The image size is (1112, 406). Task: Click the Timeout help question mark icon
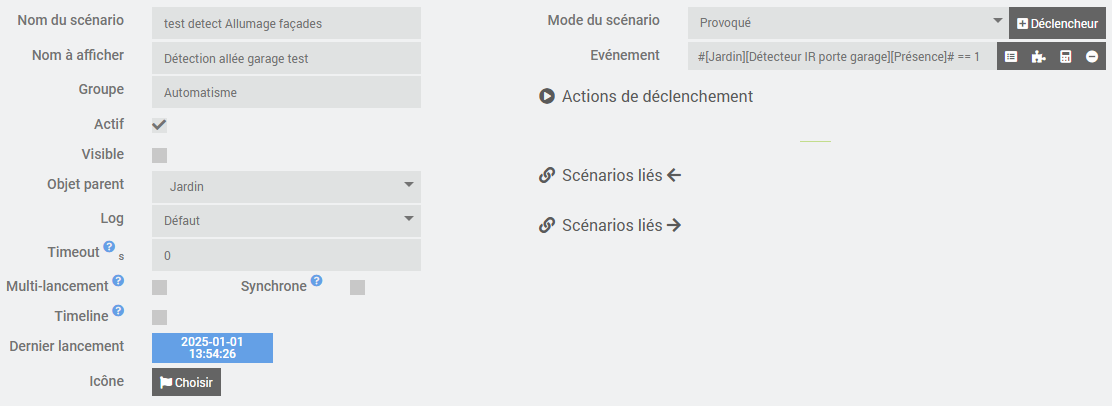(x=109, y=247)
